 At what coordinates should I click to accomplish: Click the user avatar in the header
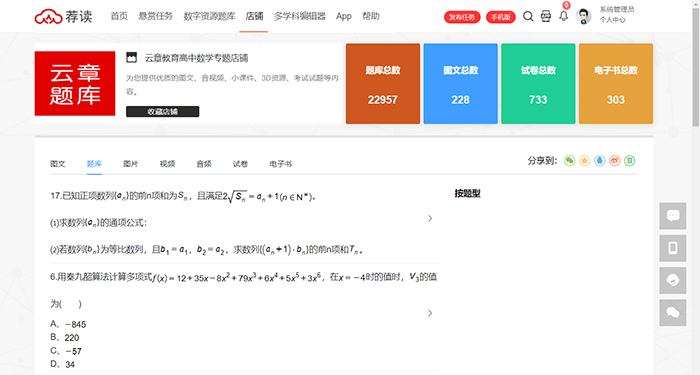[583, 17]
